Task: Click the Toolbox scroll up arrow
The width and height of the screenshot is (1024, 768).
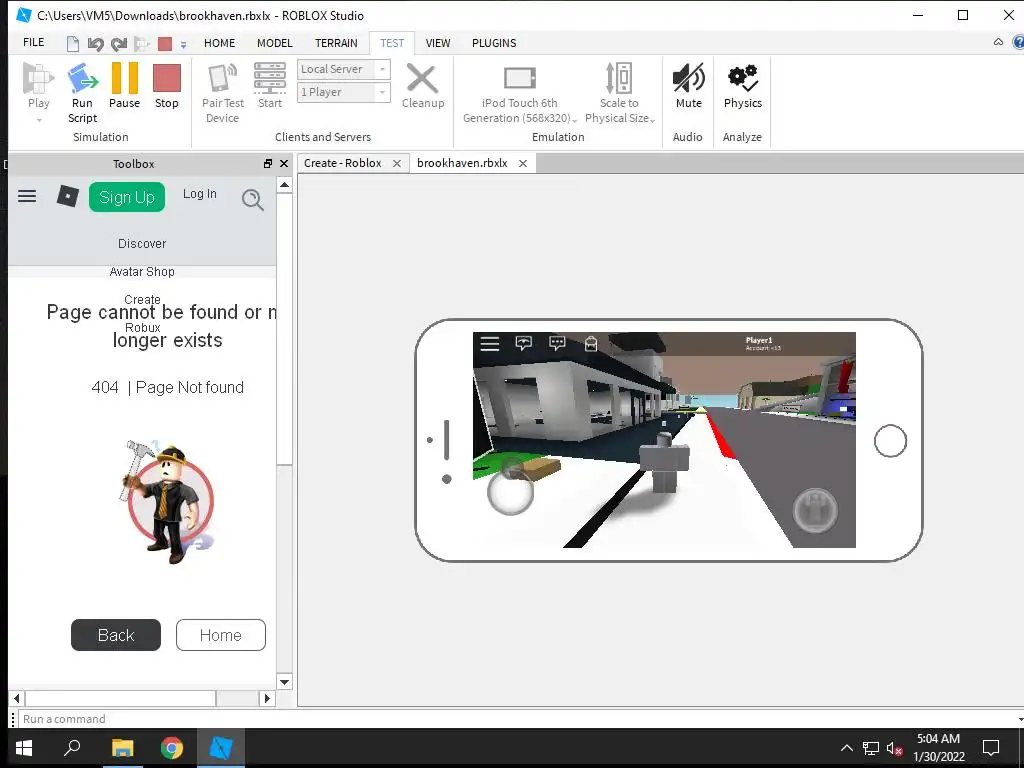Action: click(284, 185)
